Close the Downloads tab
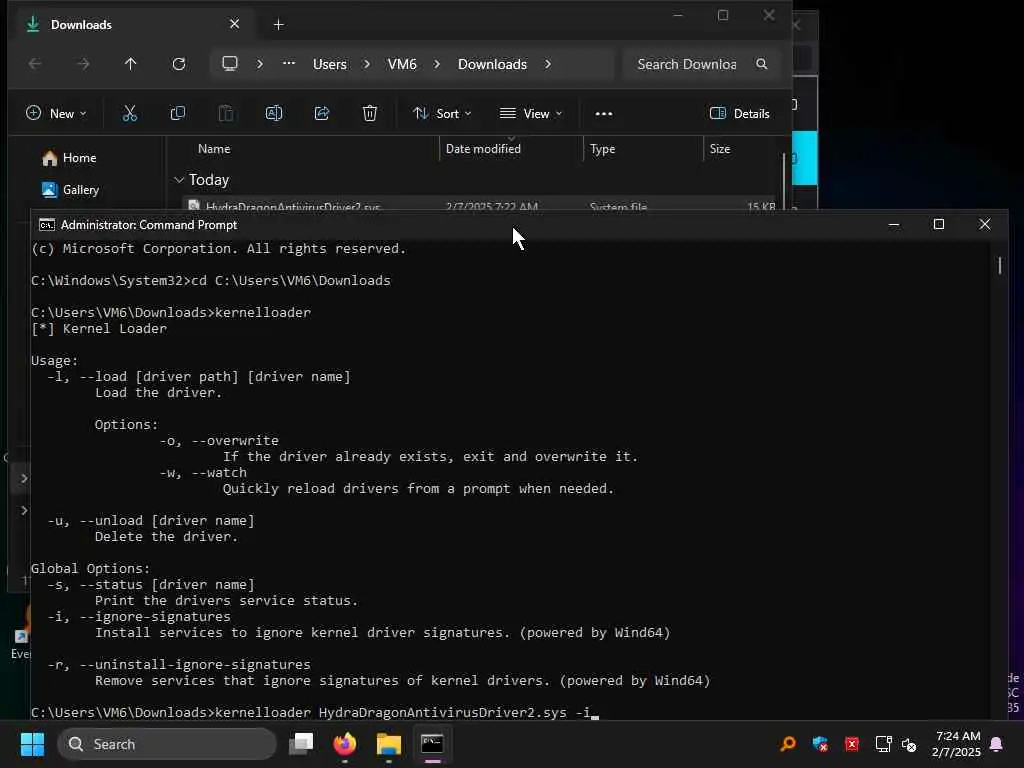 tap(234, 24)
